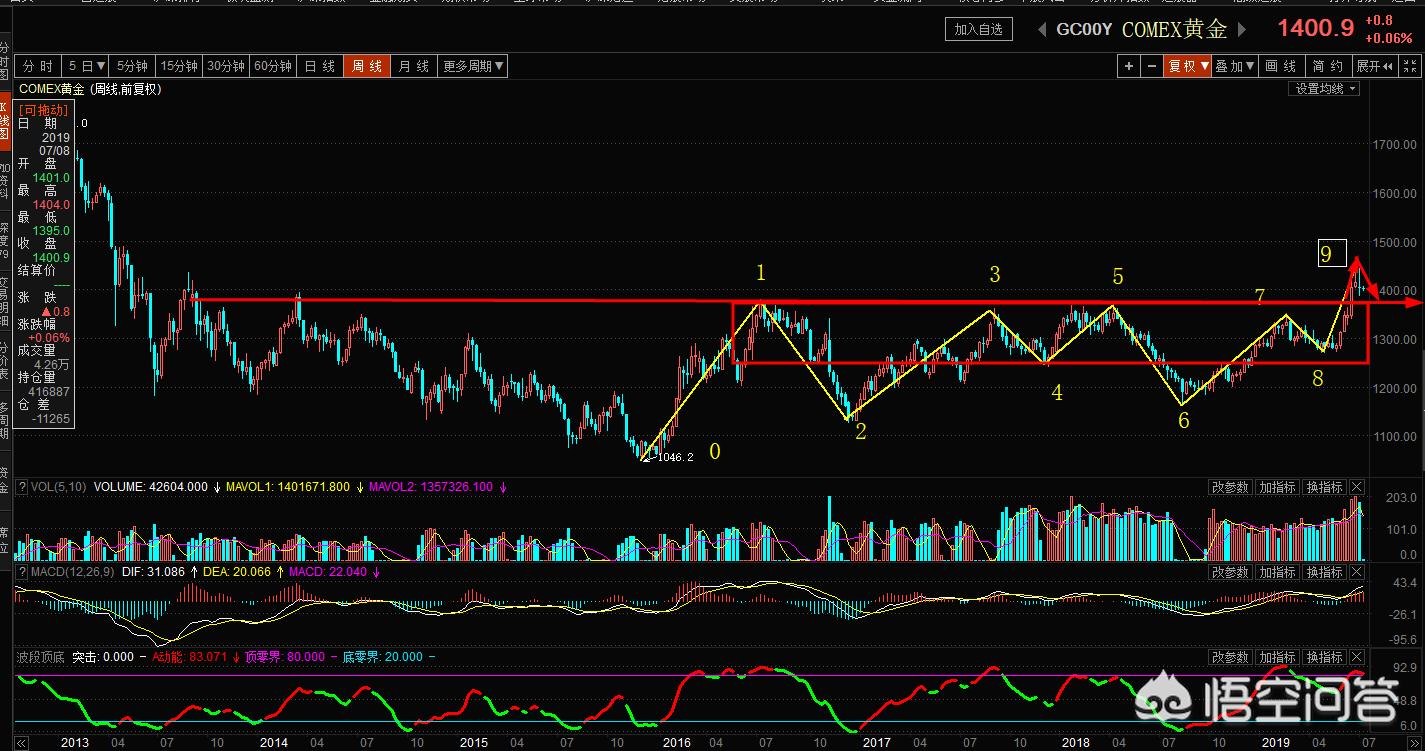Click the MAVOL1 value text
This screenshot has width=1425, height=751.
[x=288, y=487]
